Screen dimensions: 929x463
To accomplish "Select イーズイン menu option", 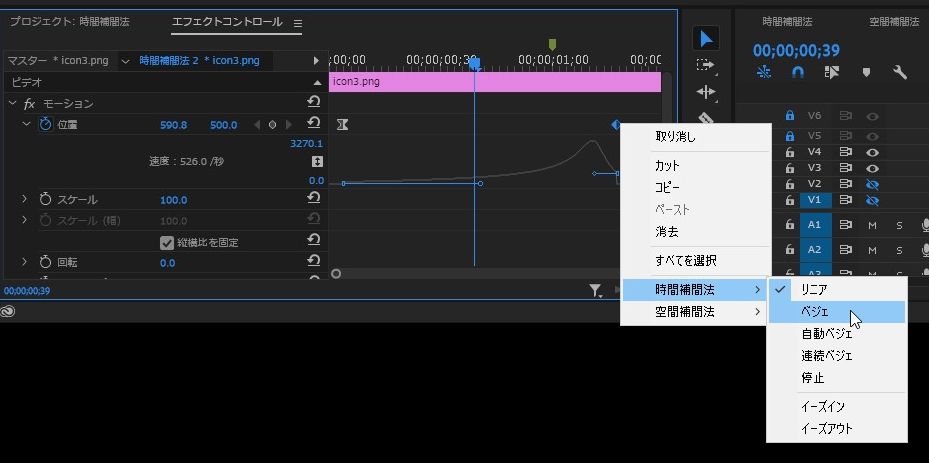I will [x=823, y=407].
